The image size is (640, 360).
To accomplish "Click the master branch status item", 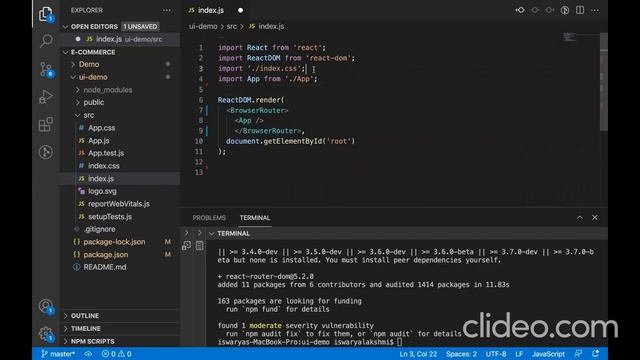I will [x=58, y=354].
